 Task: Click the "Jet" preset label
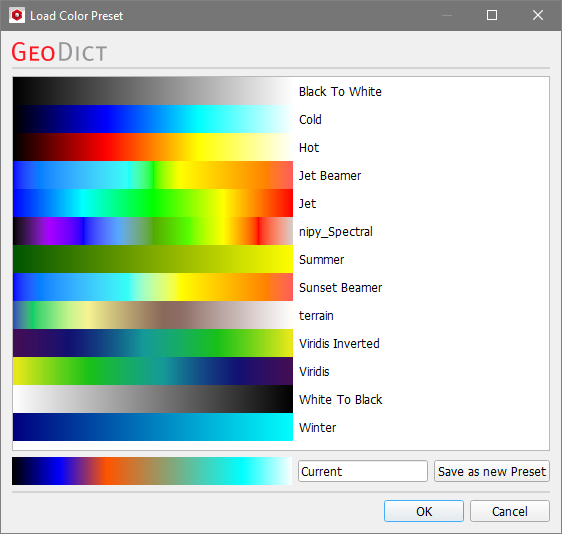coord(308,204)
